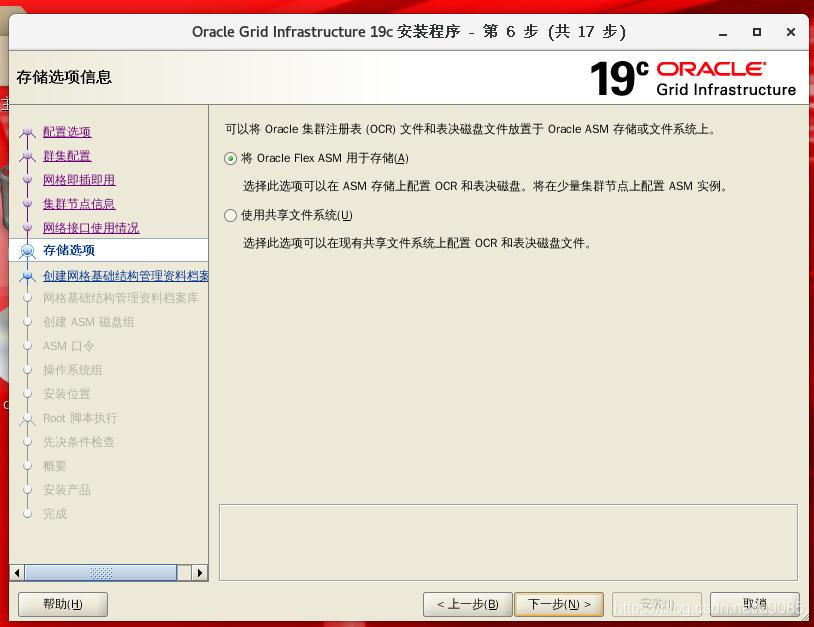Screen dimensions: 814x627
Task: Open the 配置选项 step link
Action: (67, 132)
